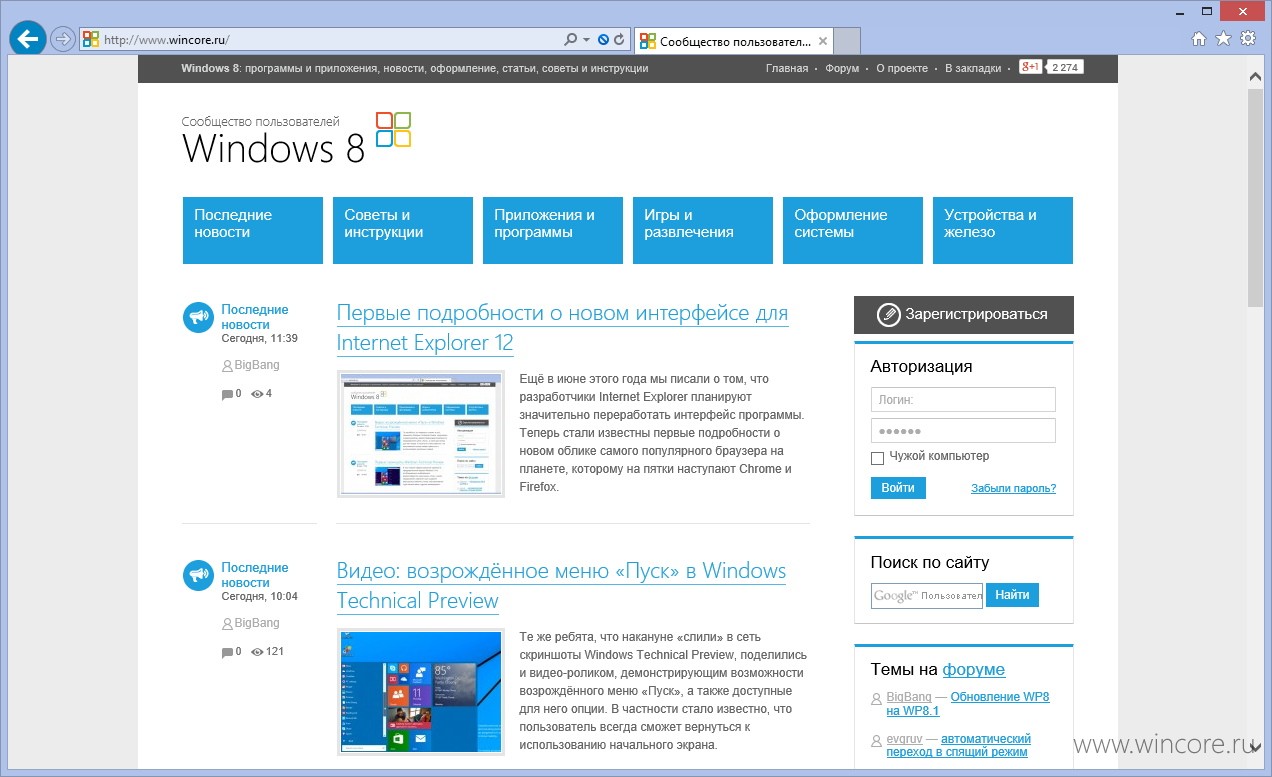The image size is (1272, 777).
Task: Open Последние новости category link at 10:04
Action: pos(254,575)
